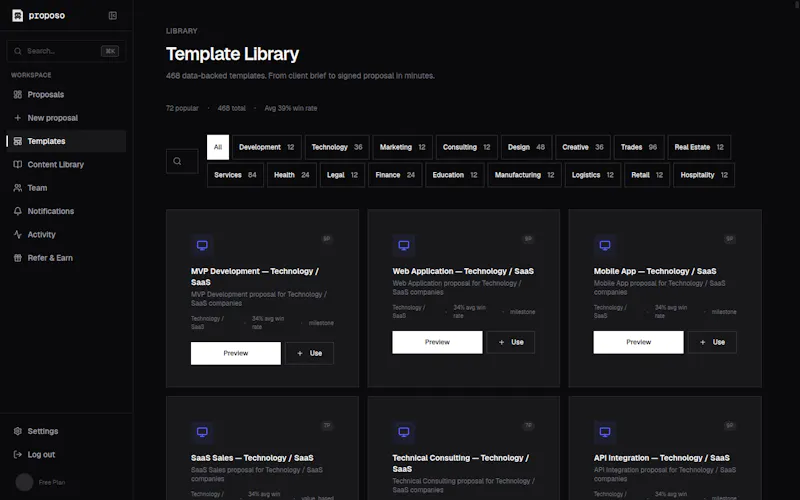Click score badge on Technical Consulting card
The height and width of the screenshot is (500, 800).
tap(528, 426)
